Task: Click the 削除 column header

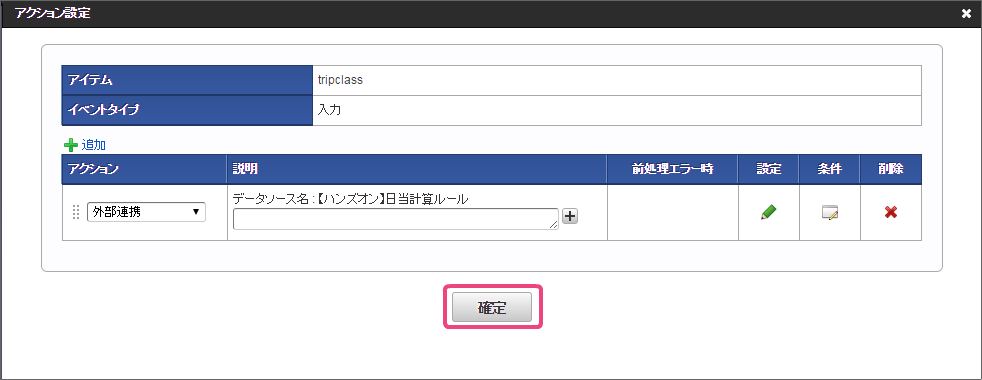Action: point(891,169)
